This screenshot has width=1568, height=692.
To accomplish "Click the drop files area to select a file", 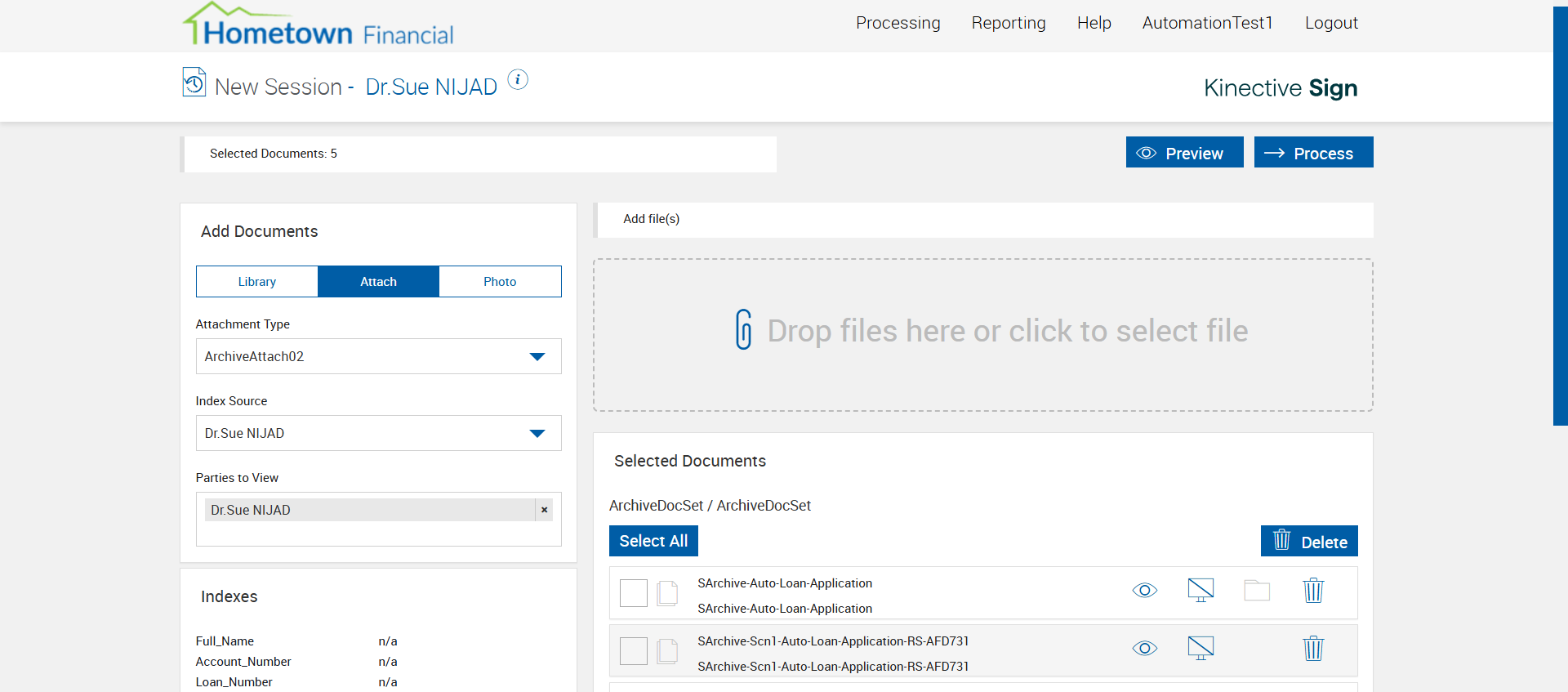I will (x=983, y=335).
